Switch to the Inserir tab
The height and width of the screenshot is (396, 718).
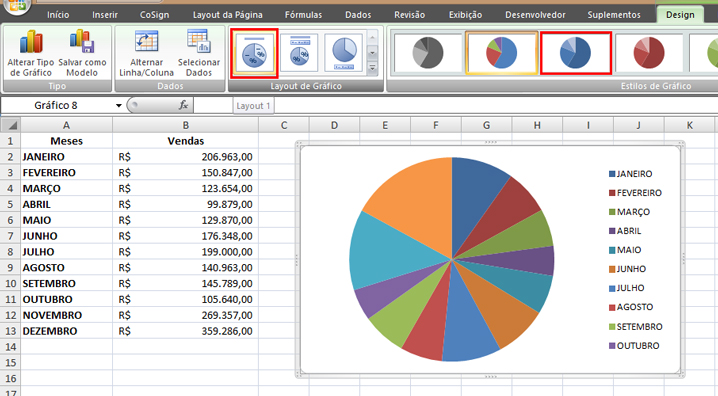tap(105, 15)
